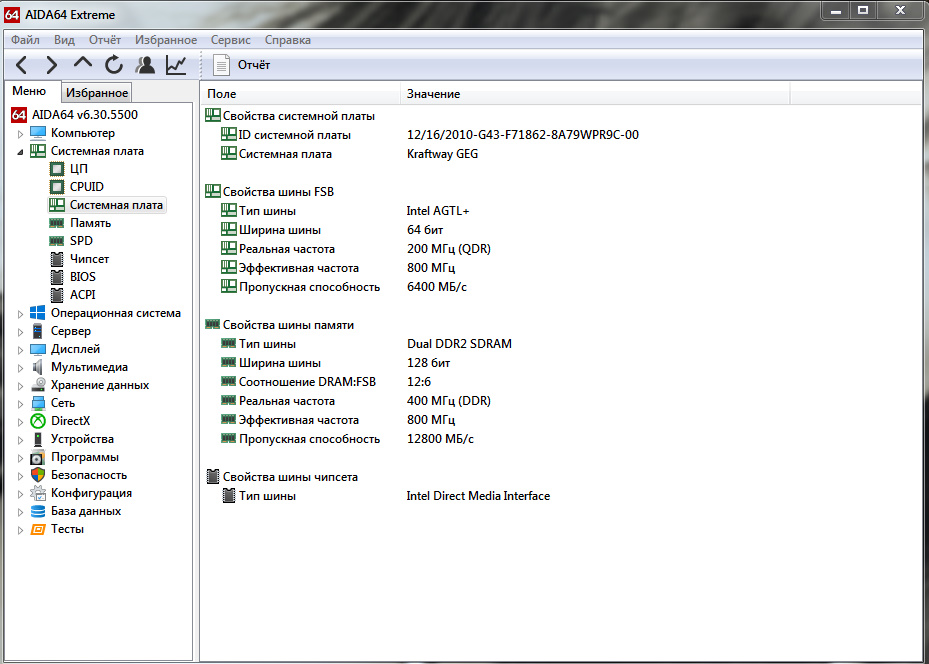Click the Программы icon in the tree
This screenshot has height=664, width=929.
(x=38, y=457)
